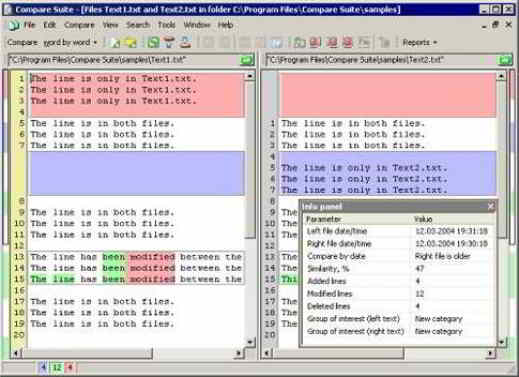Screen dimensions: 519x377
Task: Click the funnel-shaped toolbar icon right of green refresh
Action: tap(169, 43)
